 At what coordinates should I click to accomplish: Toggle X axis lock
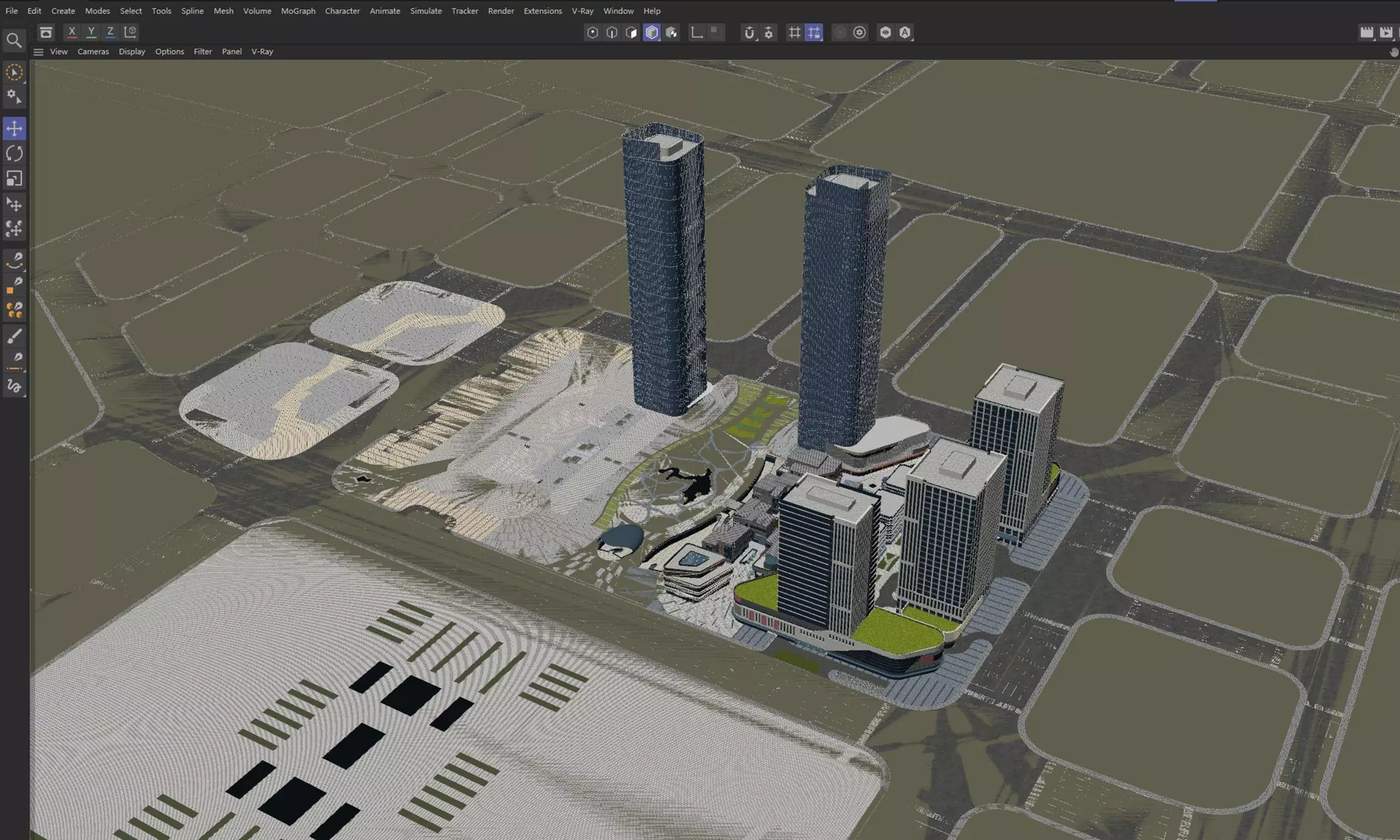click(x=72, y=32)
